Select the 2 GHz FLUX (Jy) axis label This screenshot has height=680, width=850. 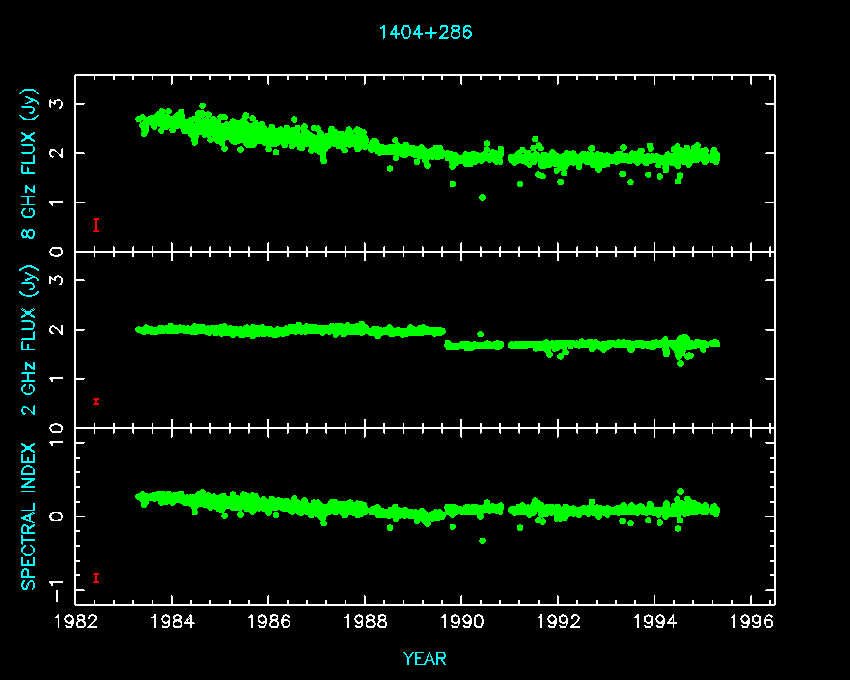tap(29, 340)
